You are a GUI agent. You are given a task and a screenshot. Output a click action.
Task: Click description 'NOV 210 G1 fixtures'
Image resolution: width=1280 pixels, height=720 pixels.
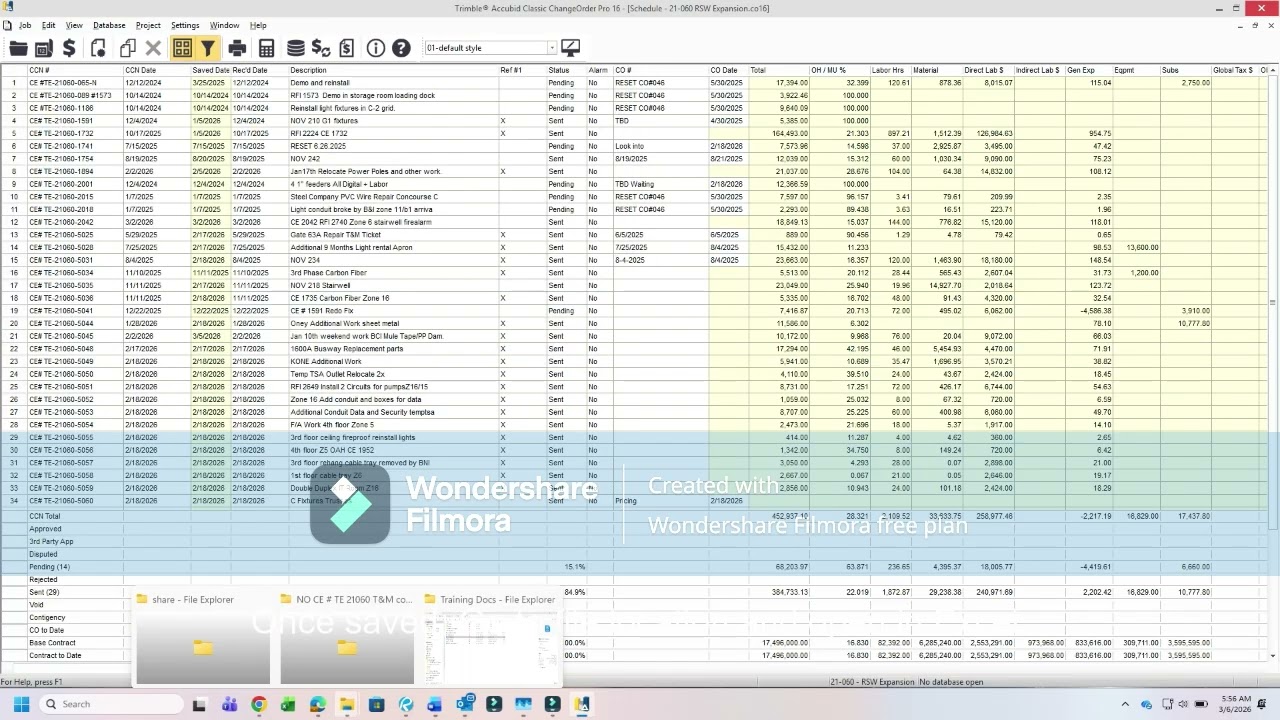(x=324, y=121)
